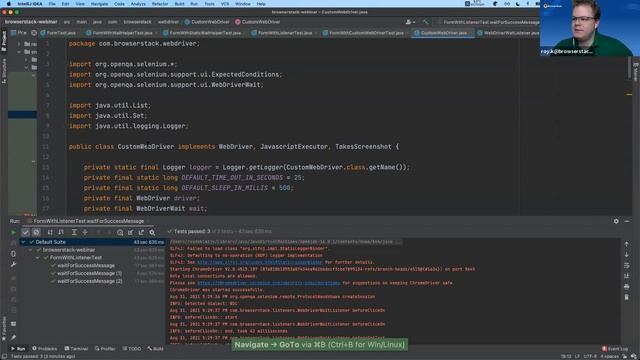Collapse the FormWithListenerTest node
Viewport: 640px width, 360px height.
coord(38,258)
